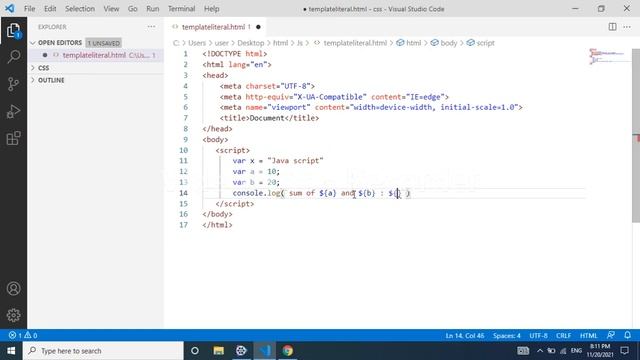Click UTF-8 encoding in status bar
This screenshot has height=360, width=640.
click(x=538, y=336)
